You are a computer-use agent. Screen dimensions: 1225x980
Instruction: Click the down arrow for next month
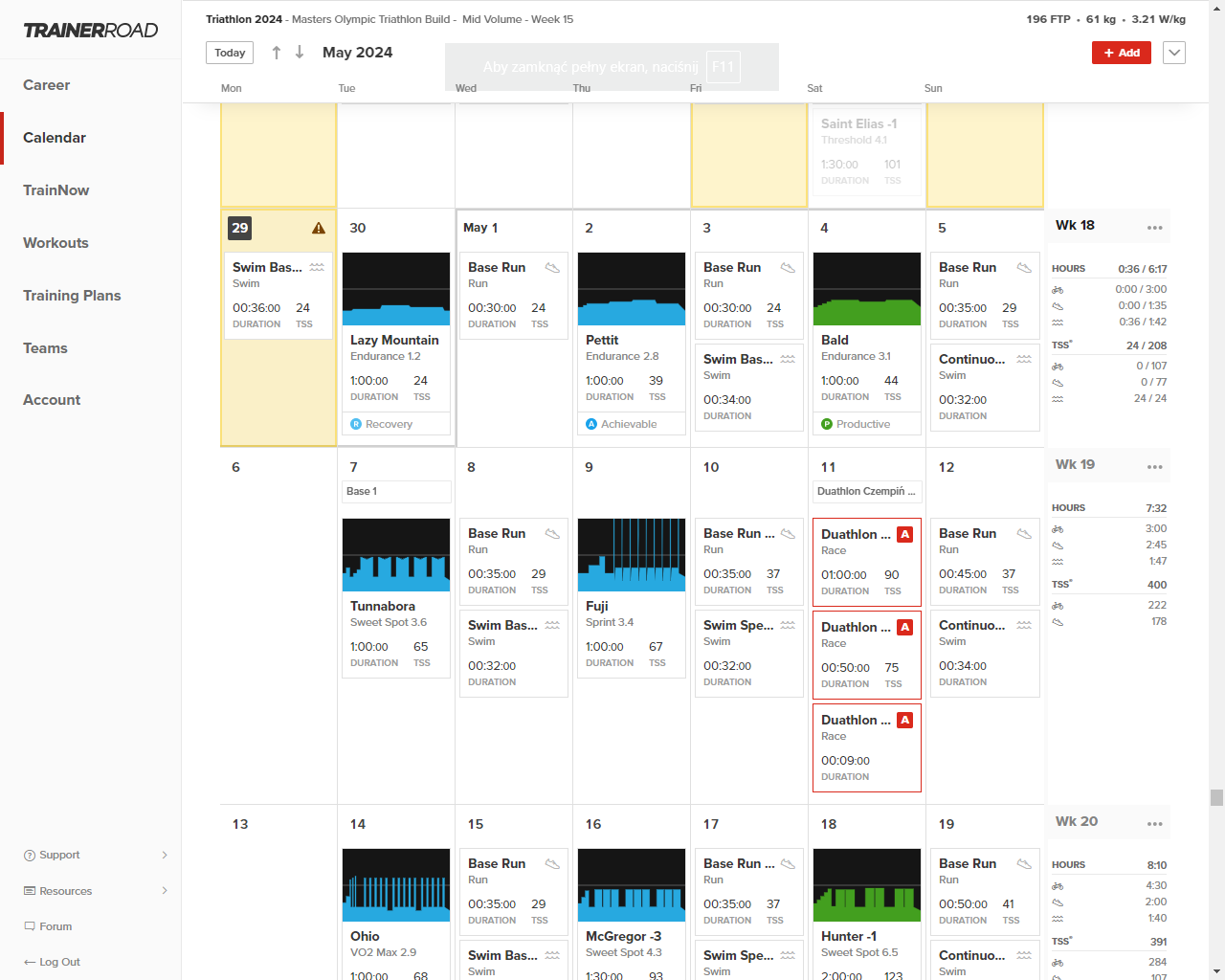coord(300,53)
